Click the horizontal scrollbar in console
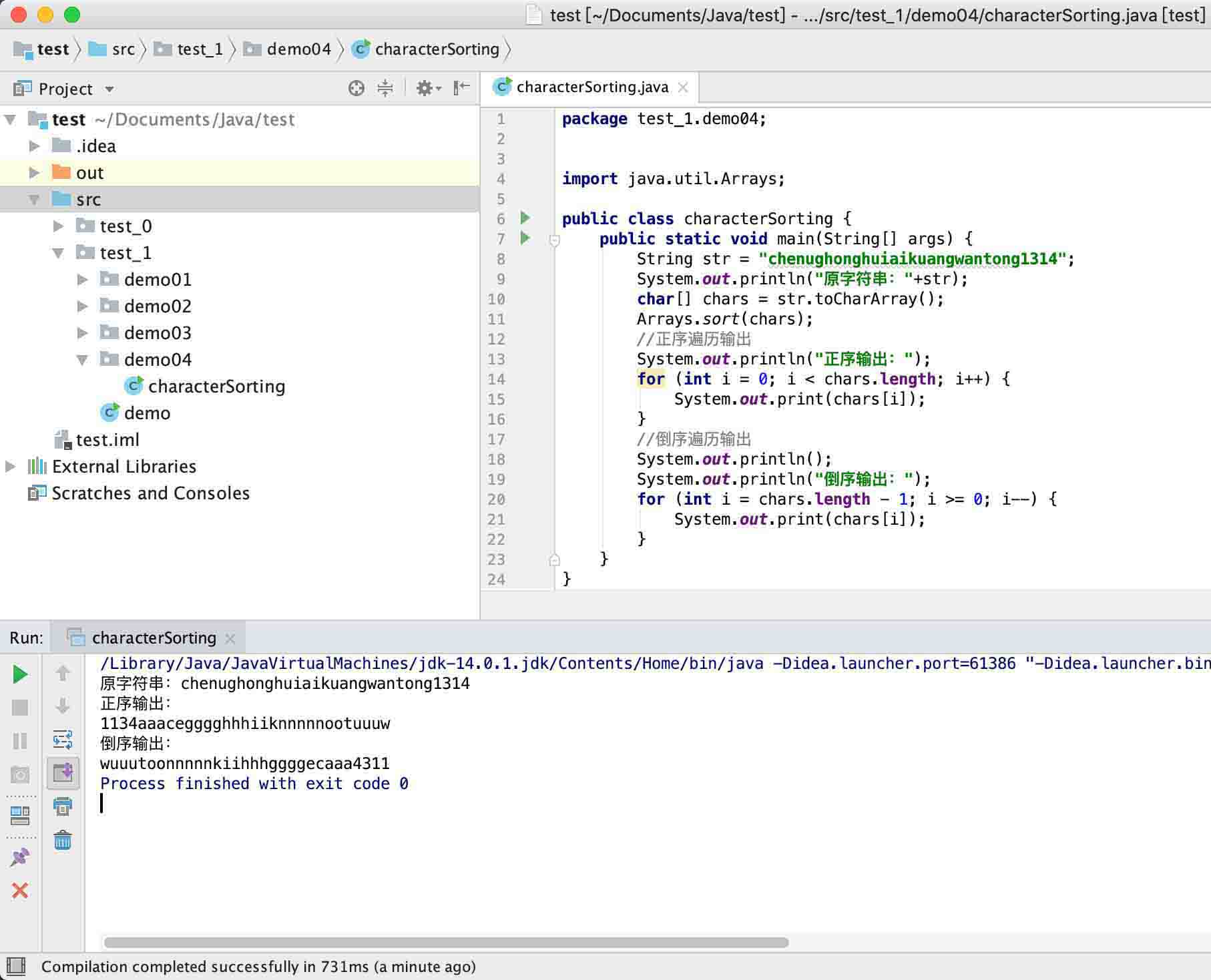This screenshot has height=980, width=1211. point(446,943)
